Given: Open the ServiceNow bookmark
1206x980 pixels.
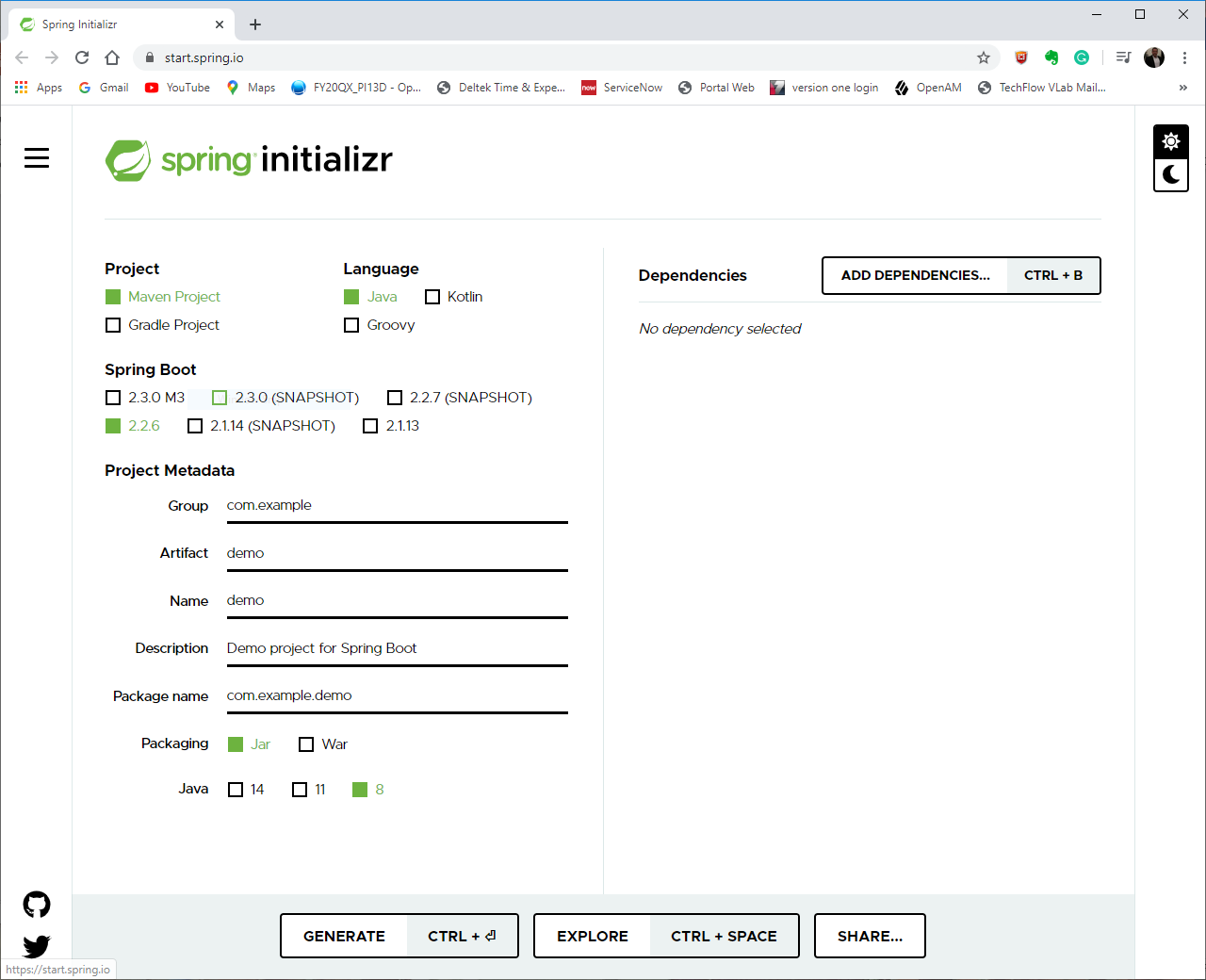Looking at the screenshot, I should 622,88.
